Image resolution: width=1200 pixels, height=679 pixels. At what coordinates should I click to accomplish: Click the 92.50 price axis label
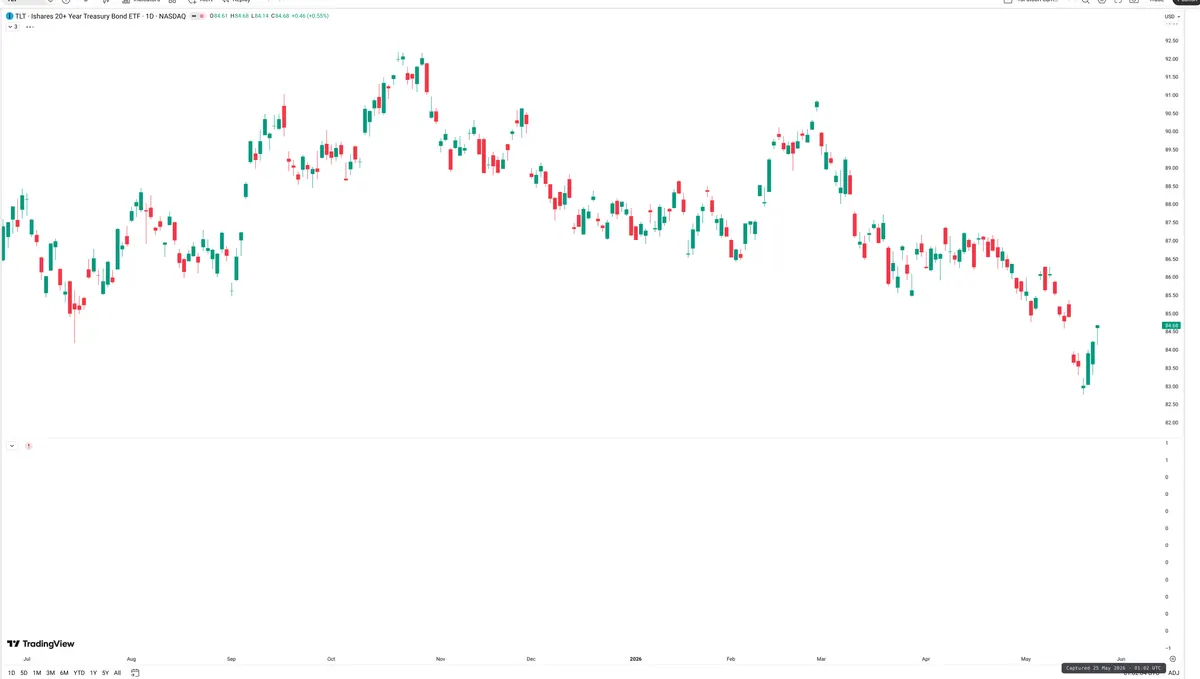pyautogui.click(x=1171, y=40)
